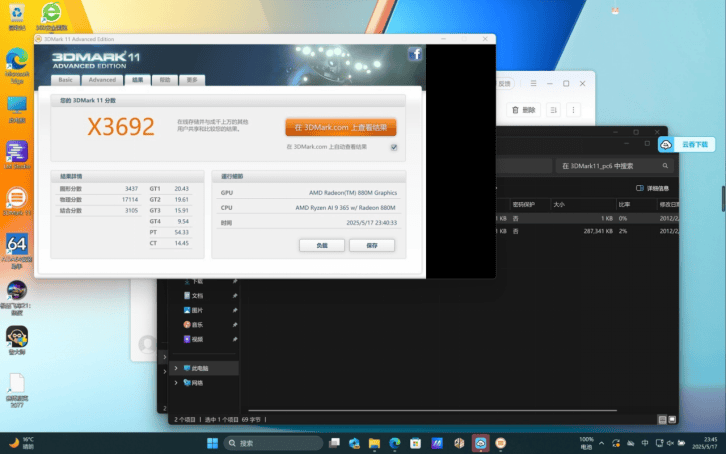Viewport: 727px width, 454px height.
Task: Click the orange 在 3DMark.com 上查看结果 button
Action: pyautogui.click(x=341, y=127)
